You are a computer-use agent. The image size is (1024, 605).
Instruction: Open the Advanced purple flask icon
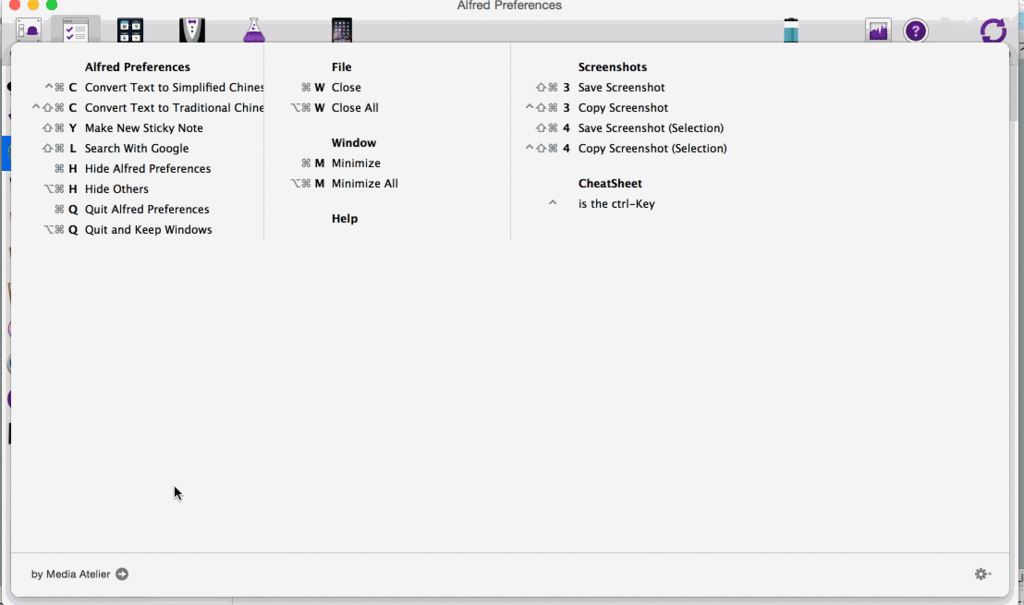coord(254,30)
